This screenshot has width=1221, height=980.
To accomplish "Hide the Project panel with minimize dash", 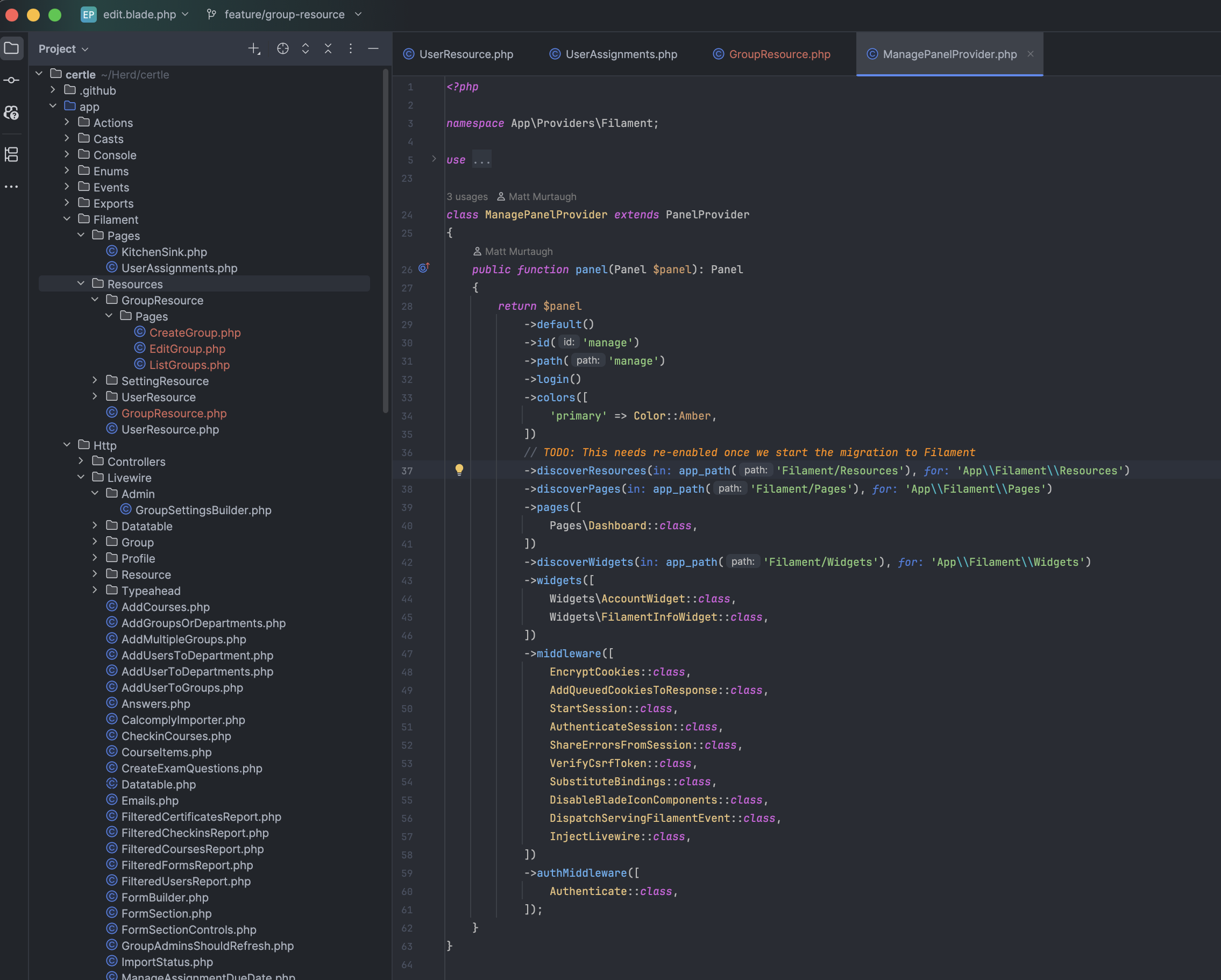I will pyautogui.click(x=373, y=49).
